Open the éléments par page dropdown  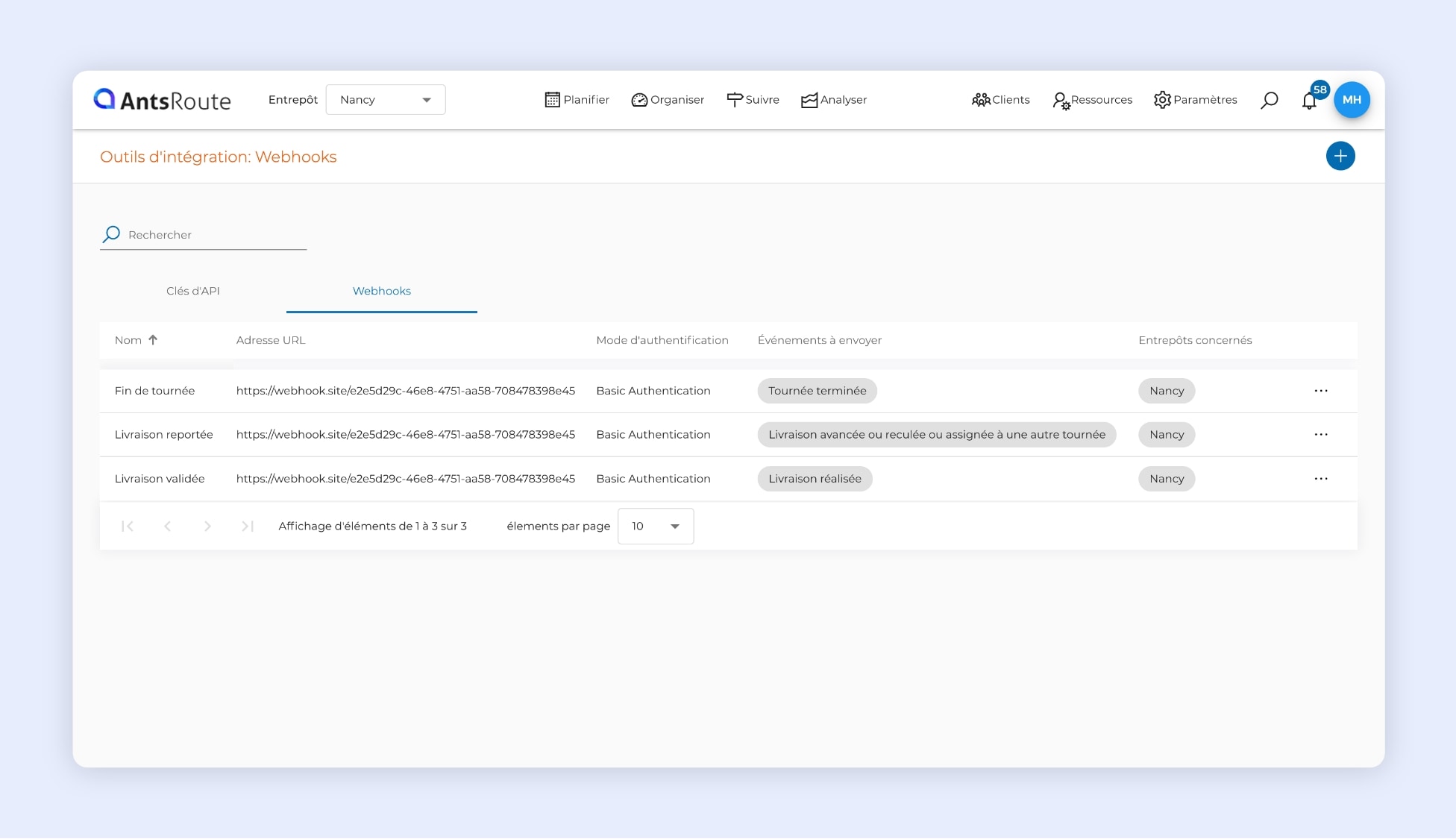coord(655,527)
